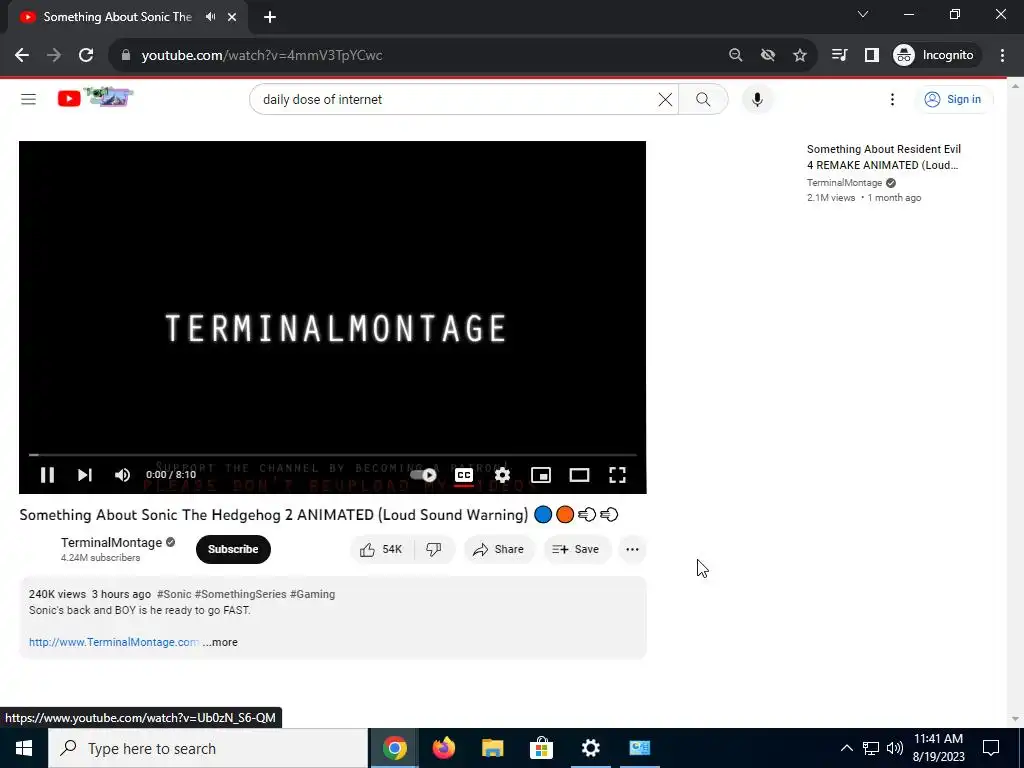Screen dimensions: 1024x768
Task: Toggle closed captions CC button
Action: 464,475
